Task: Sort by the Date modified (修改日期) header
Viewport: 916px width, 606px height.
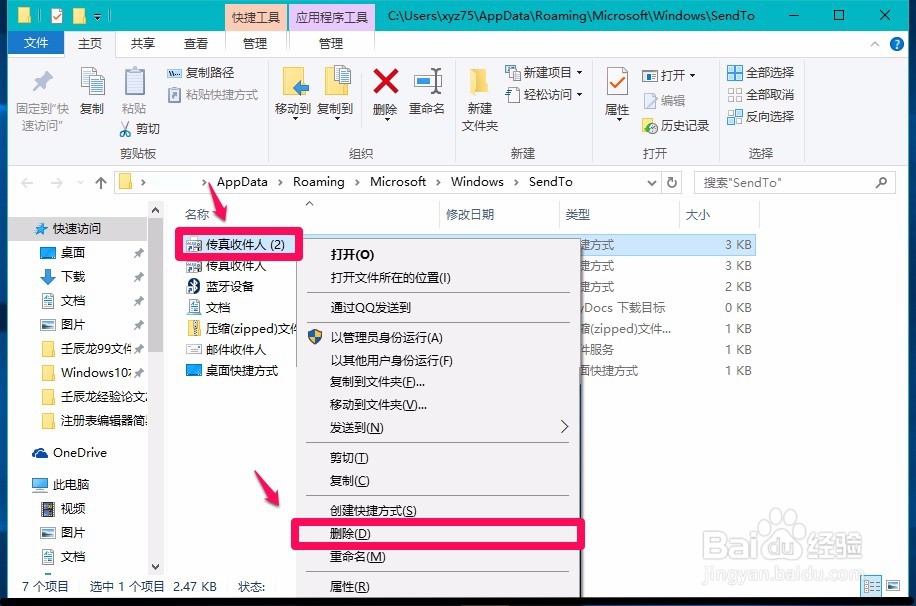Action: click(470, 214)
